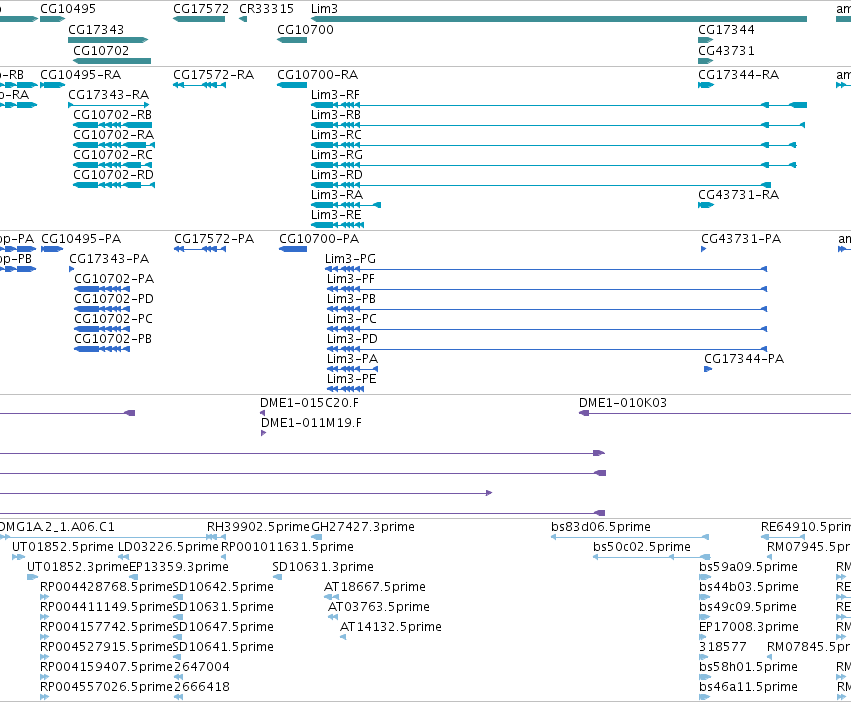Click the CG17343 gene label
This screenshot has height=702, width=851.
tap(96, 30)
